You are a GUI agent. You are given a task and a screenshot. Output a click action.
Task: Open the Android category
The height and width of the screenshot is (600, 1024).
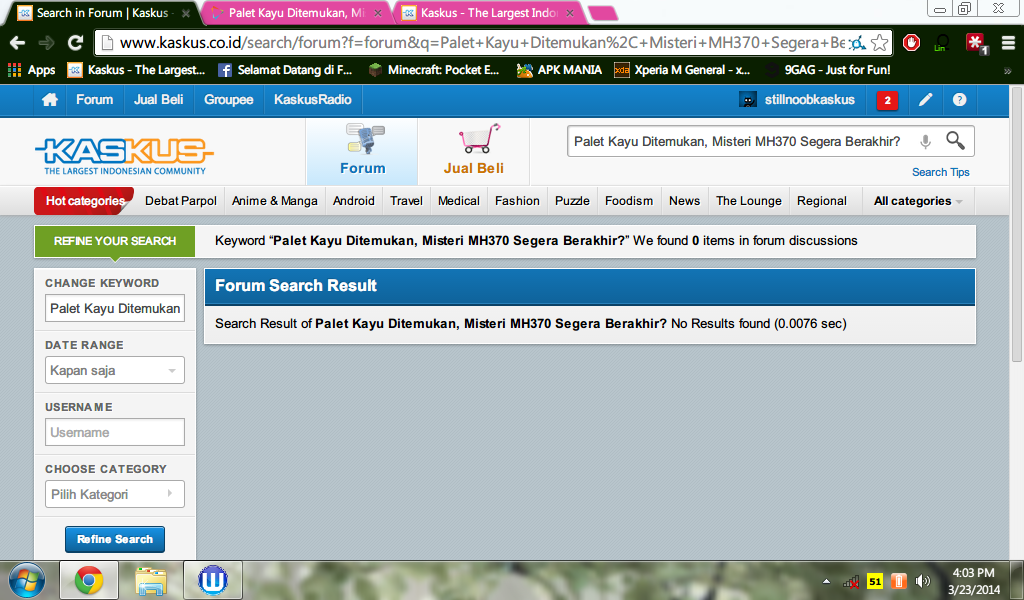pos(354,201)
